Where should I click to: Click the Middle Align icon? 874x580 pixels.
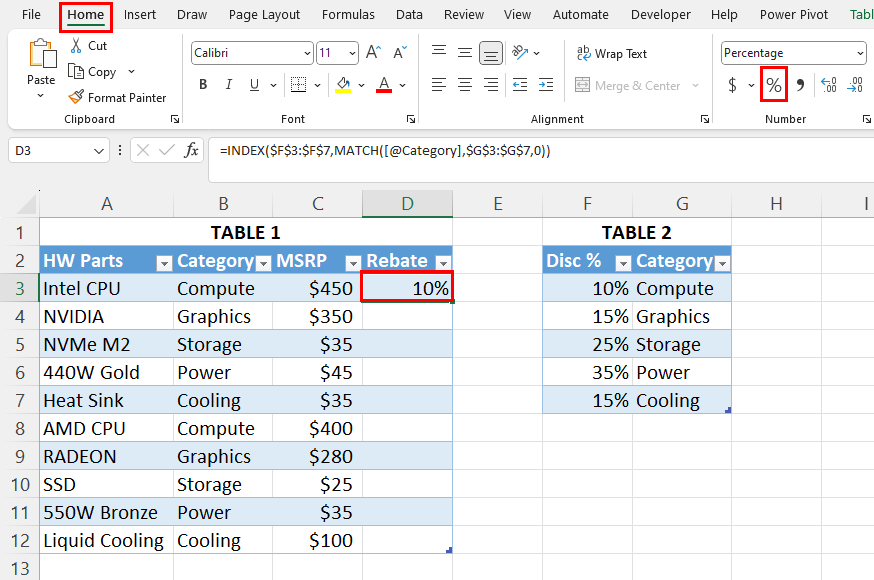pos(465,53)
